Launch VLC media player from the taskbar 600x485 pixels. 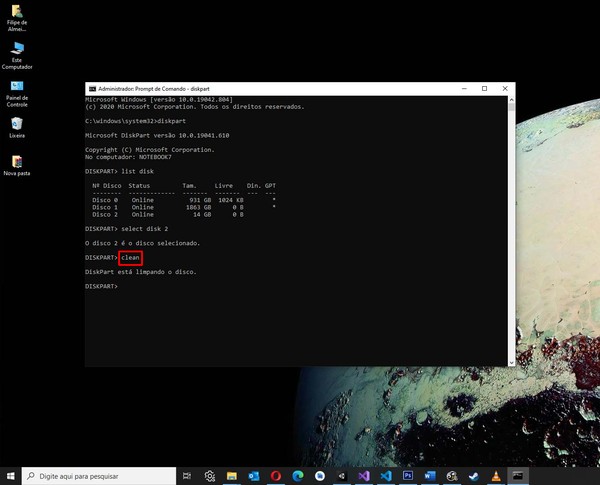495,476
